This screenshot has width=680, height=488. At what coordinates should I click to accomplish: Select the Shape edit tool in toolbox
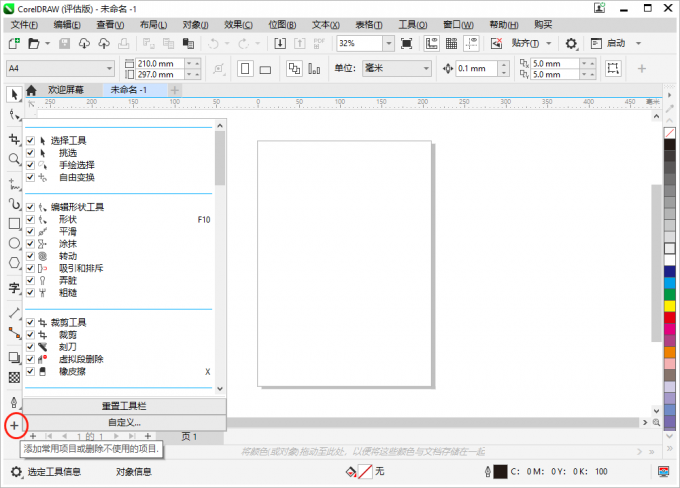click(x=14, y=115)
